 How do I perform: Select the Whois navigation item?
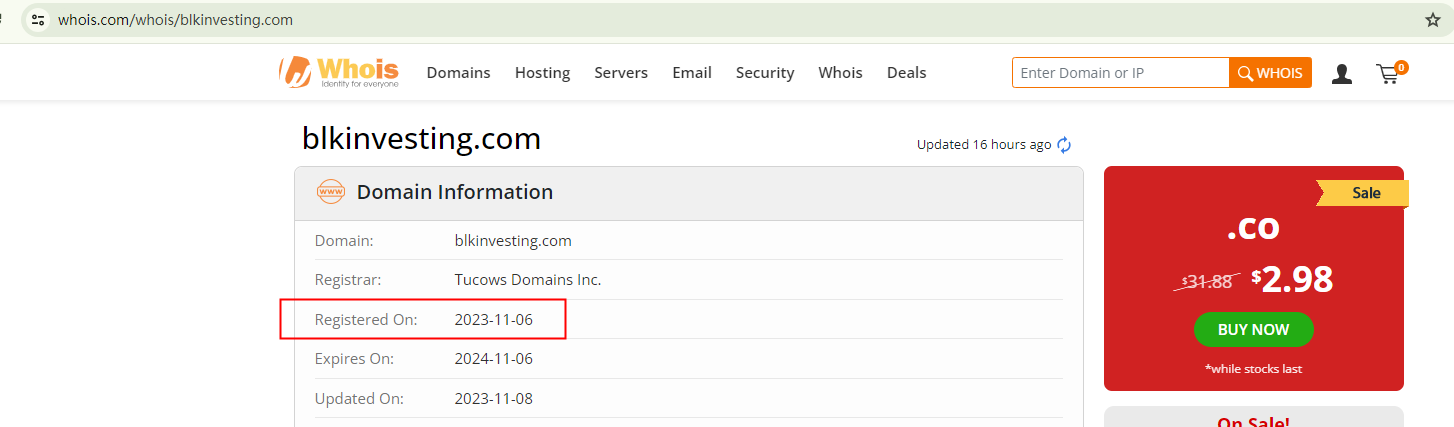click(x=840, y=73)
